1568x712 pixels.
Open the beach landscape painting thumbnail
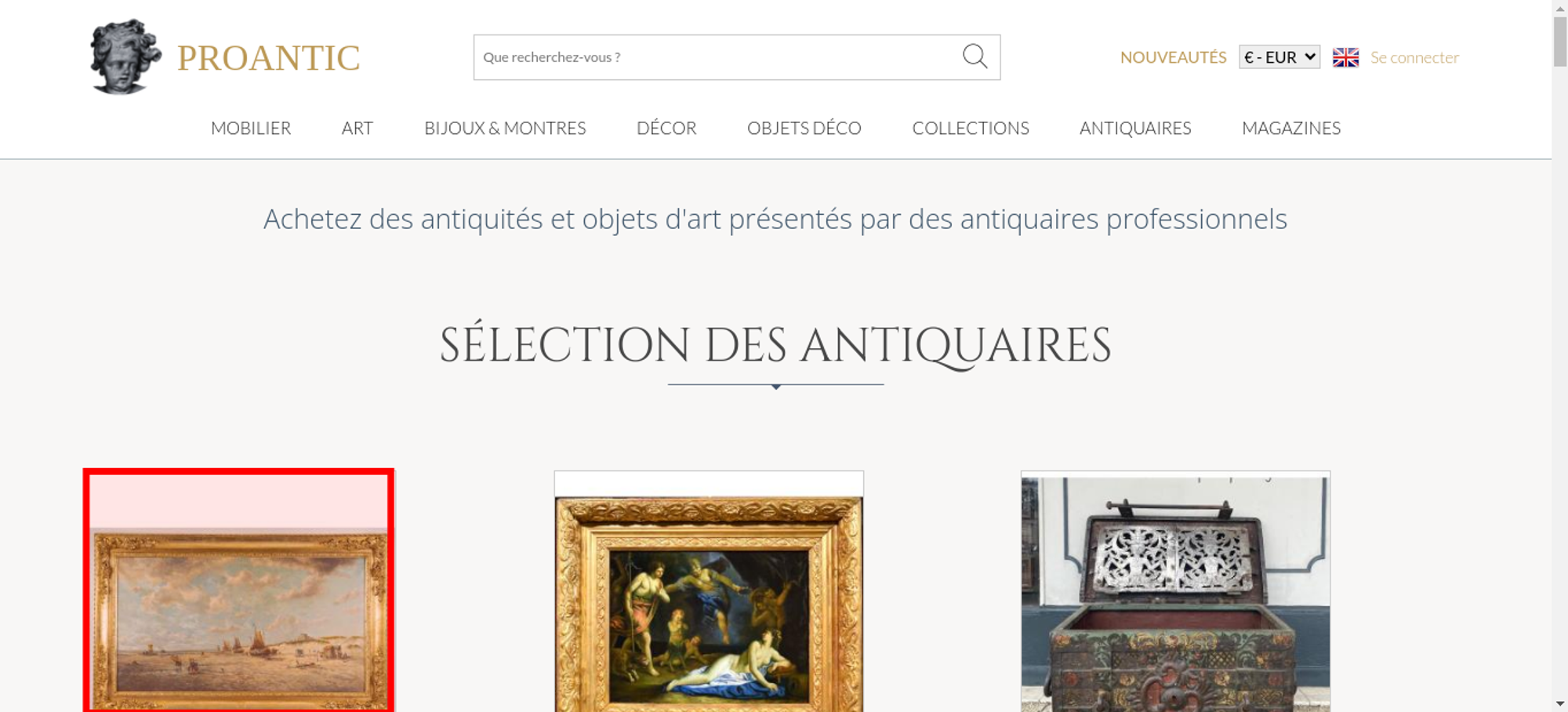238,591
